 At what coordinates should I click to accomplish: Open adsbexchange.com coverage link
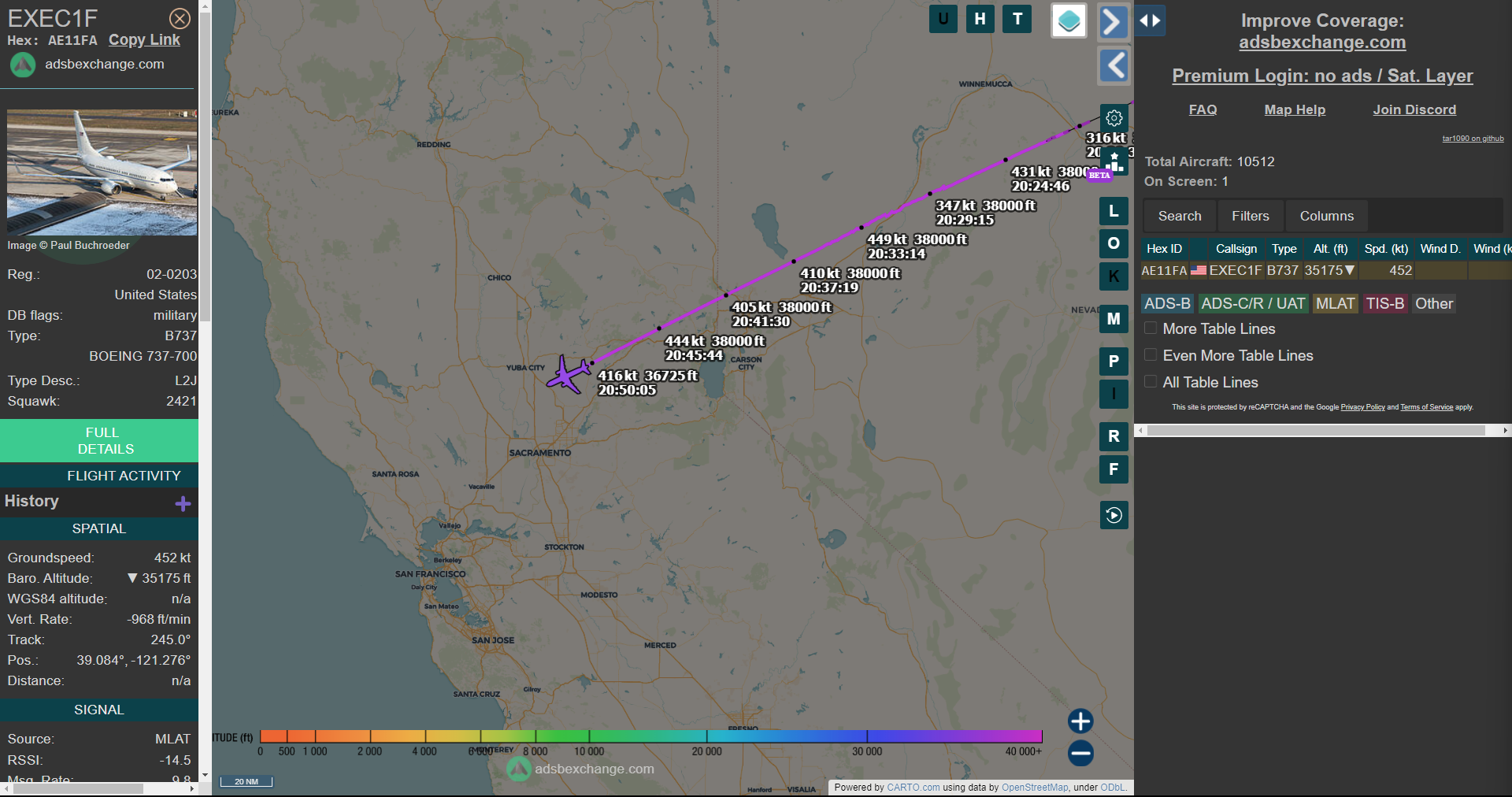1322,43
